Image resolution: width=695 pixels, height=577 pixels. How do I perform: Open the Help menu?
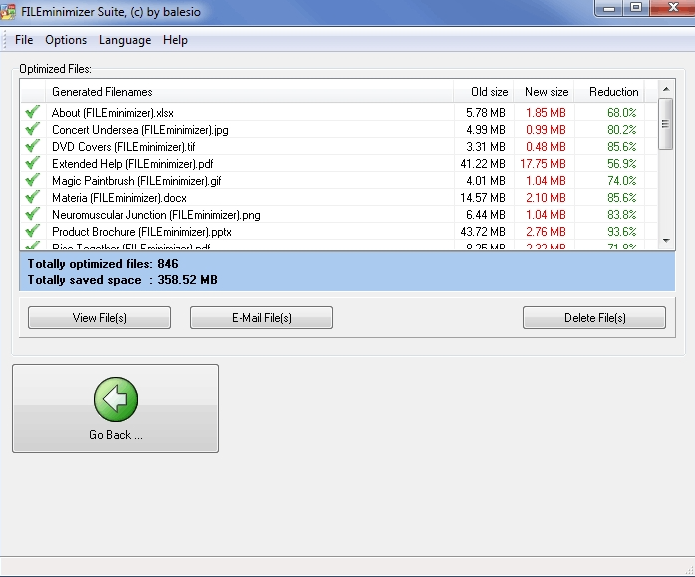(175, 40)
